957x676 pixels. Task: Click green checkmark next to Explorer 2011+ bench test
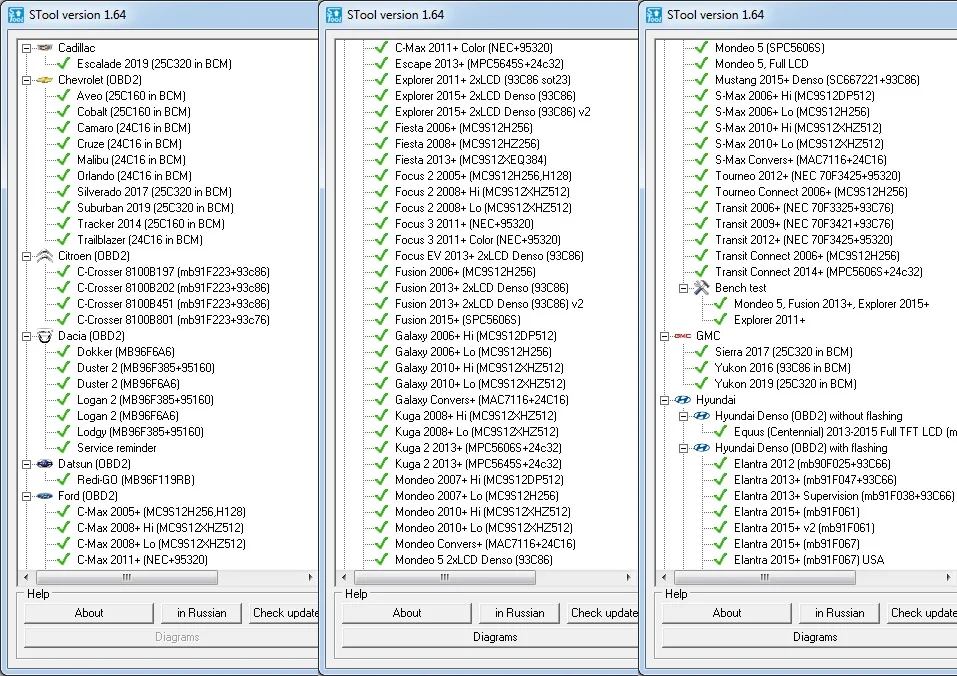[x=720, y=320]
